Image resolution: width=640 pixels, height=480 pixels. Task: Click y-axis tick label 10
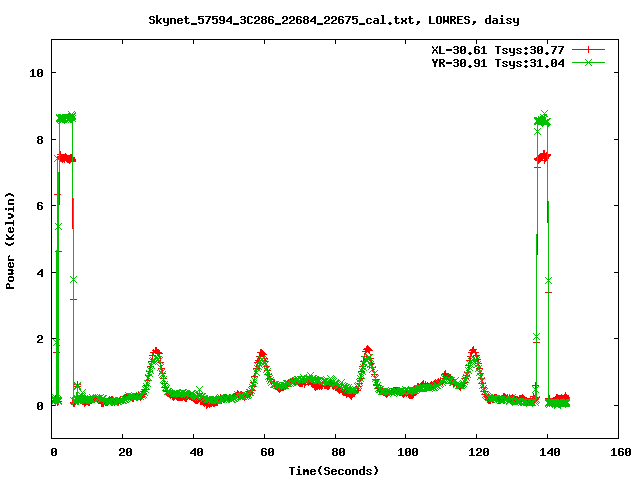pyautogui.click(x=36, y=73)
